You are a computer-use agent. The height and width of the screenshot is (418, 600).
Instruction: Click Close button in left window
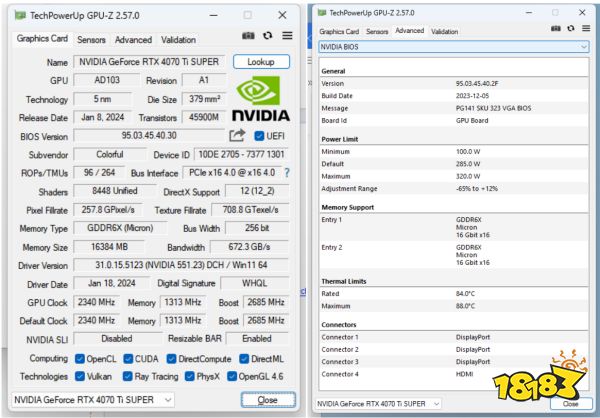click(268, 400)
